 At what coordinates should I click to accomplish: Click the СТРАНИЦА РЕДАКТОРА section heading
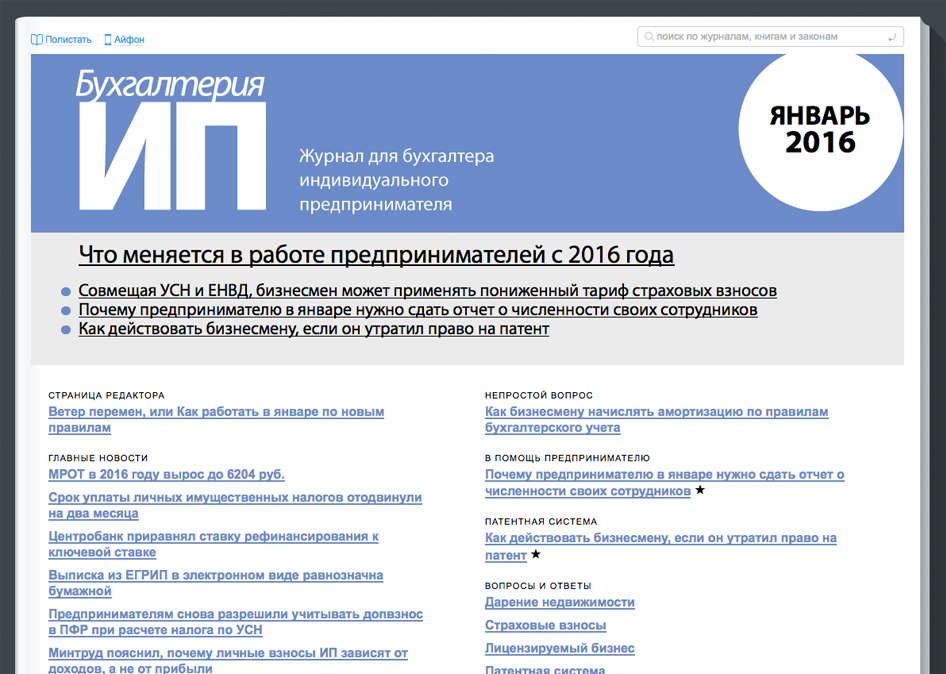[x=106, y=395]
